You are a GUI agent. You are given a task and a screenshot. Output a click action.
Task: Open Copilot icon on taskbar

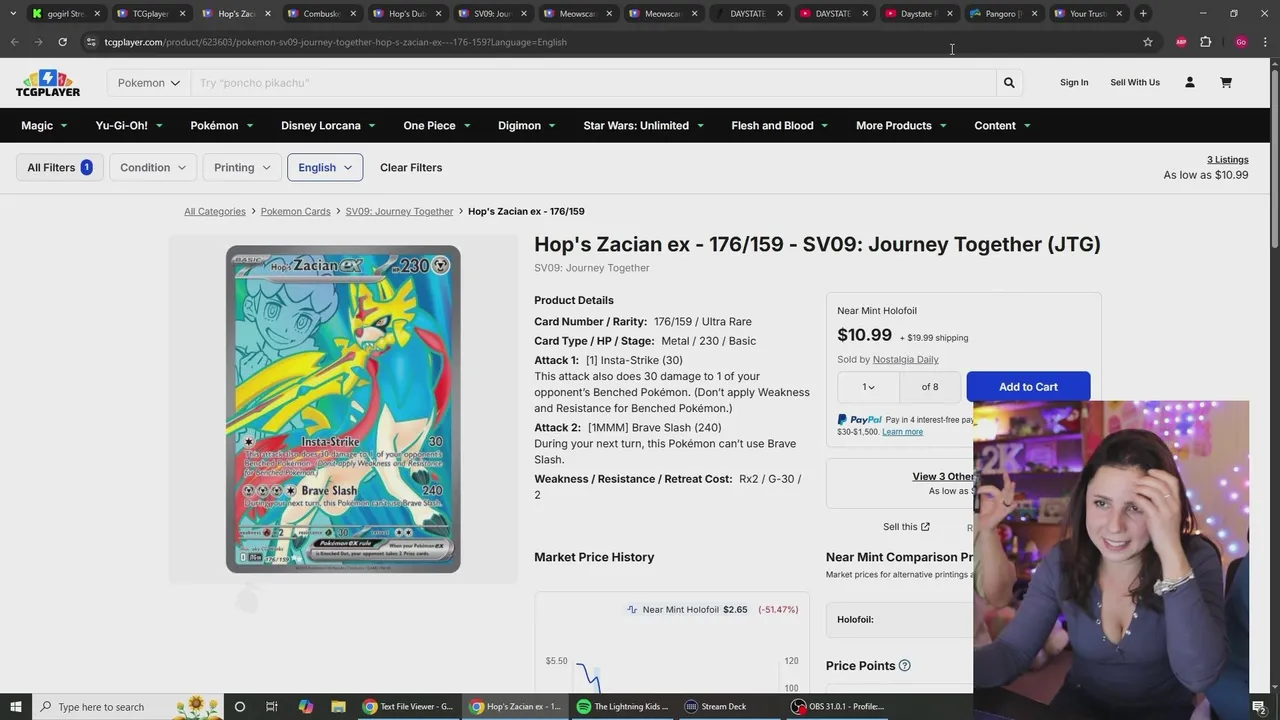pos(306,707)
